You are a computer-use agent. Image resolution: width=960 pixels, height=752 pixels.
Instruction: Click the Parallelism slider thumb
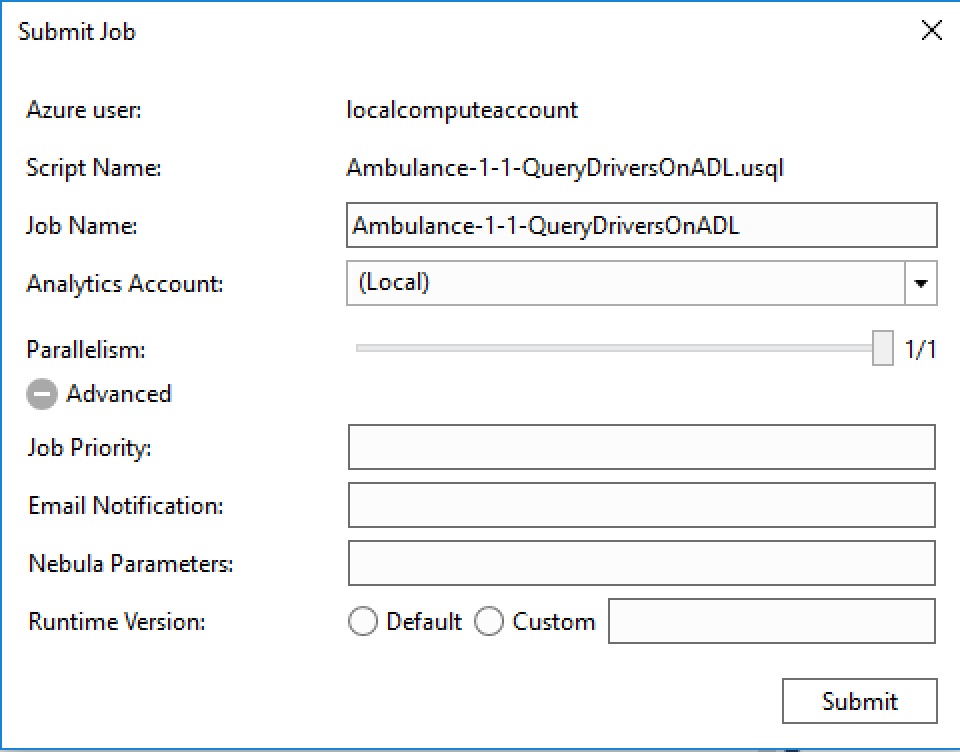pyautogui.click(x=882, y=348)
